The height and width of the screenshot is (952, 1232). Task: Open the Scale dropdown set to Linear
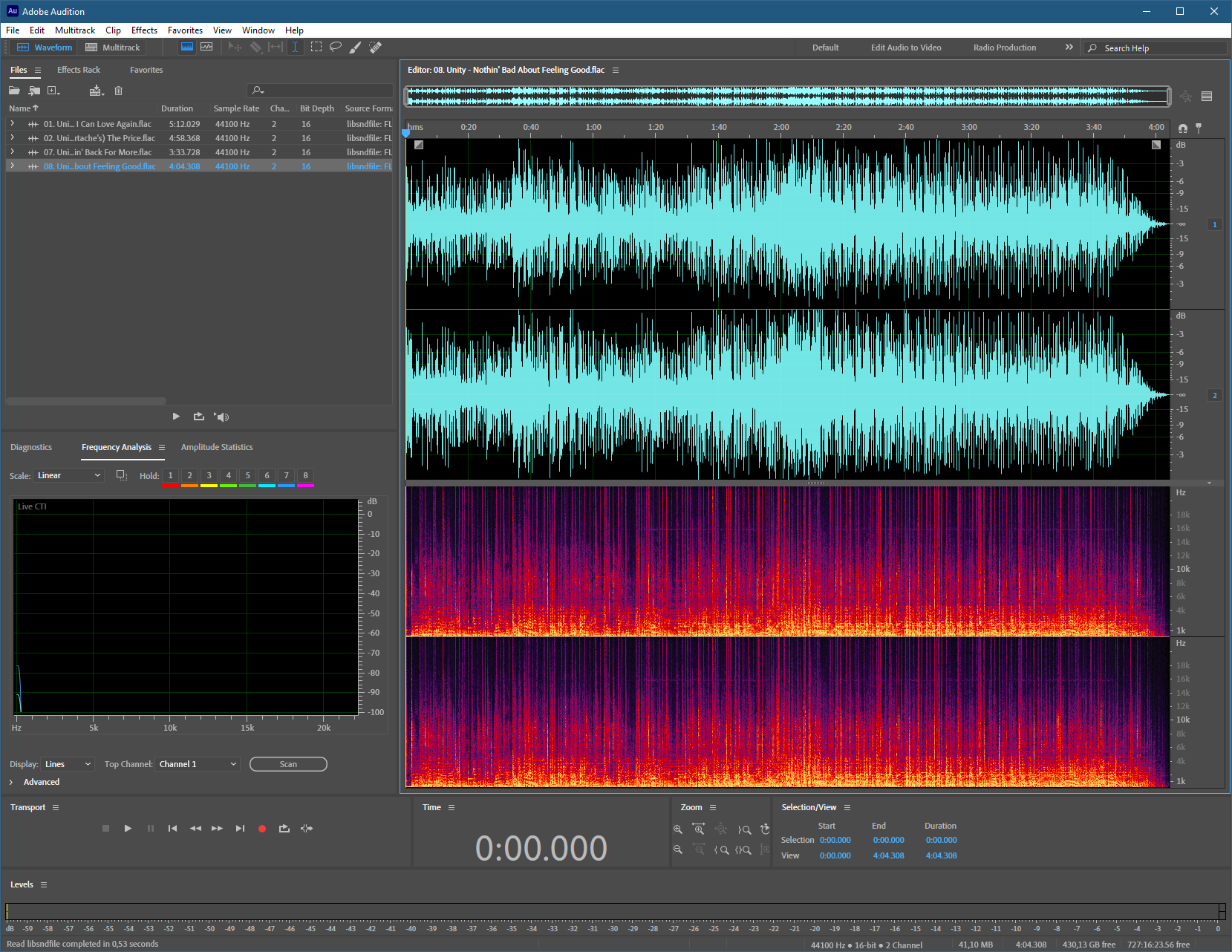69,475
